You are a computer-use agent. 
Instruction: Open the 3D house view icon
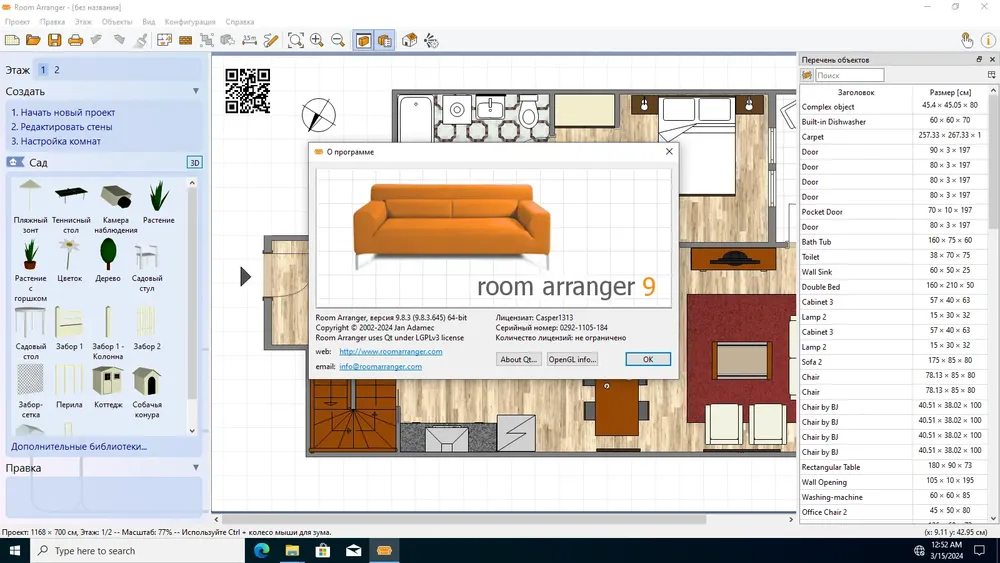(x=409, y=40)
